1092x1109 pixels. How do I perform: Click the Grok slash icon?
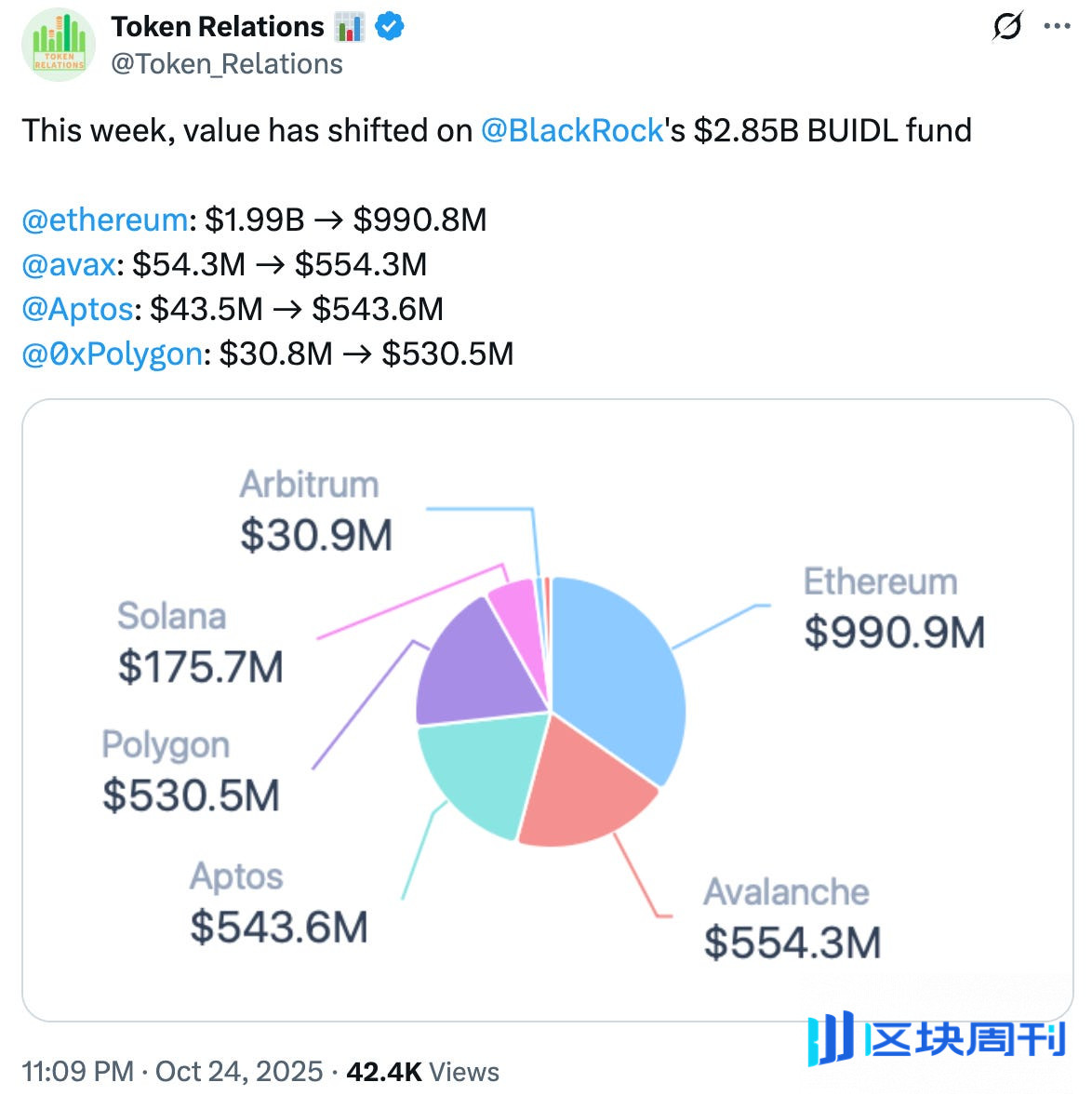pyautogui.click(x=1007, y=27)
